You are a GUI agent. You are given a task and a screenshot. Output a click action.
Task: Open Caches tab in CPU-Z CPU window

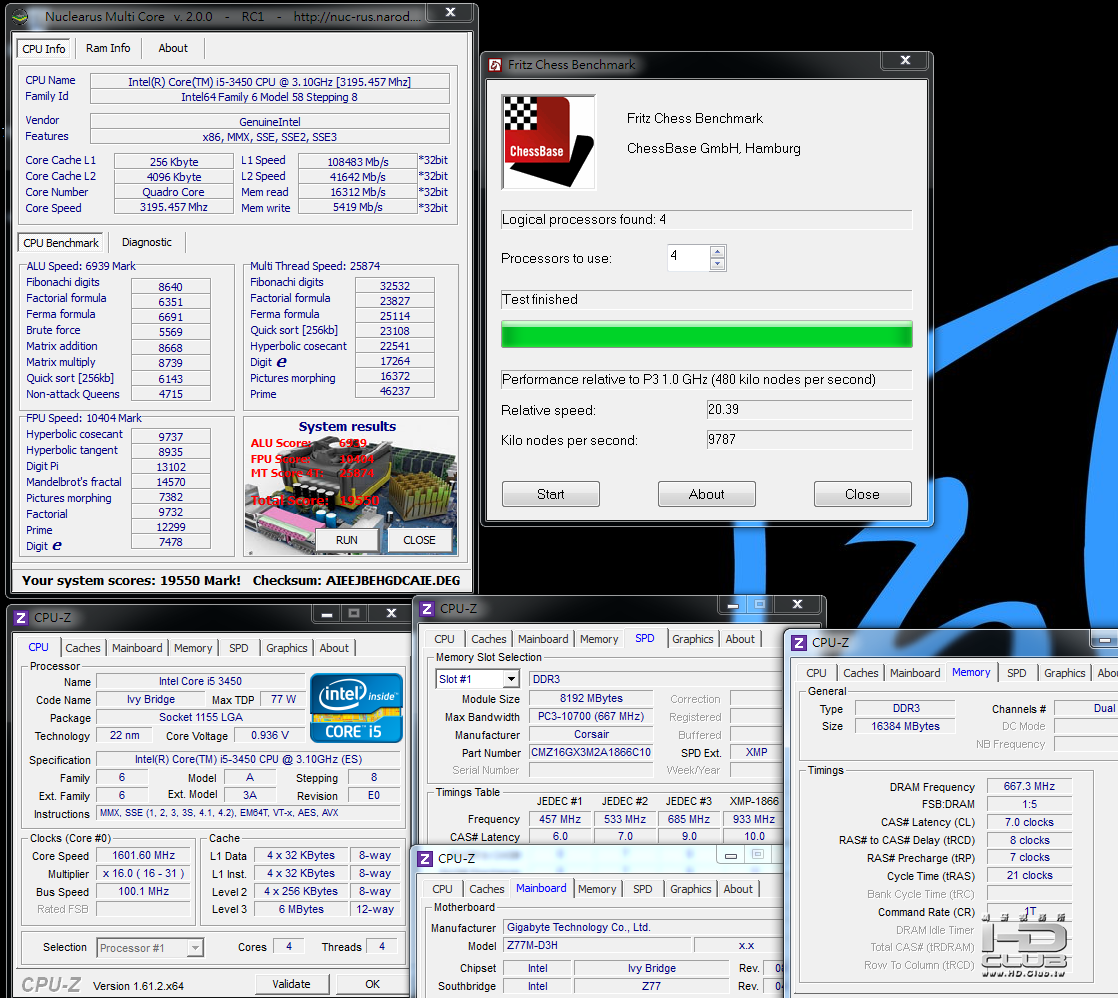[83, 648]
